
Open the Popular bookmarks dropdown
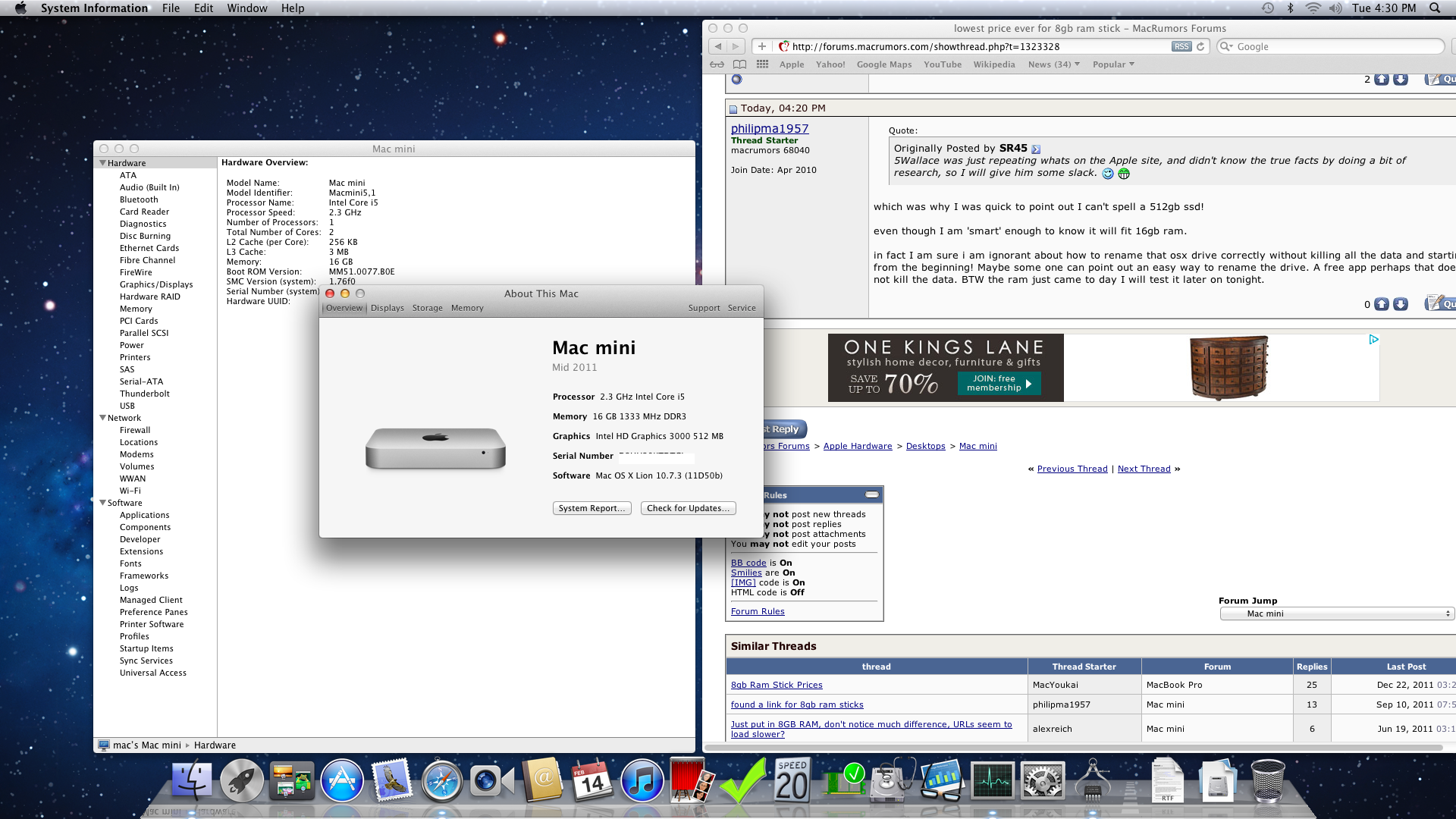click(1112, 64)
